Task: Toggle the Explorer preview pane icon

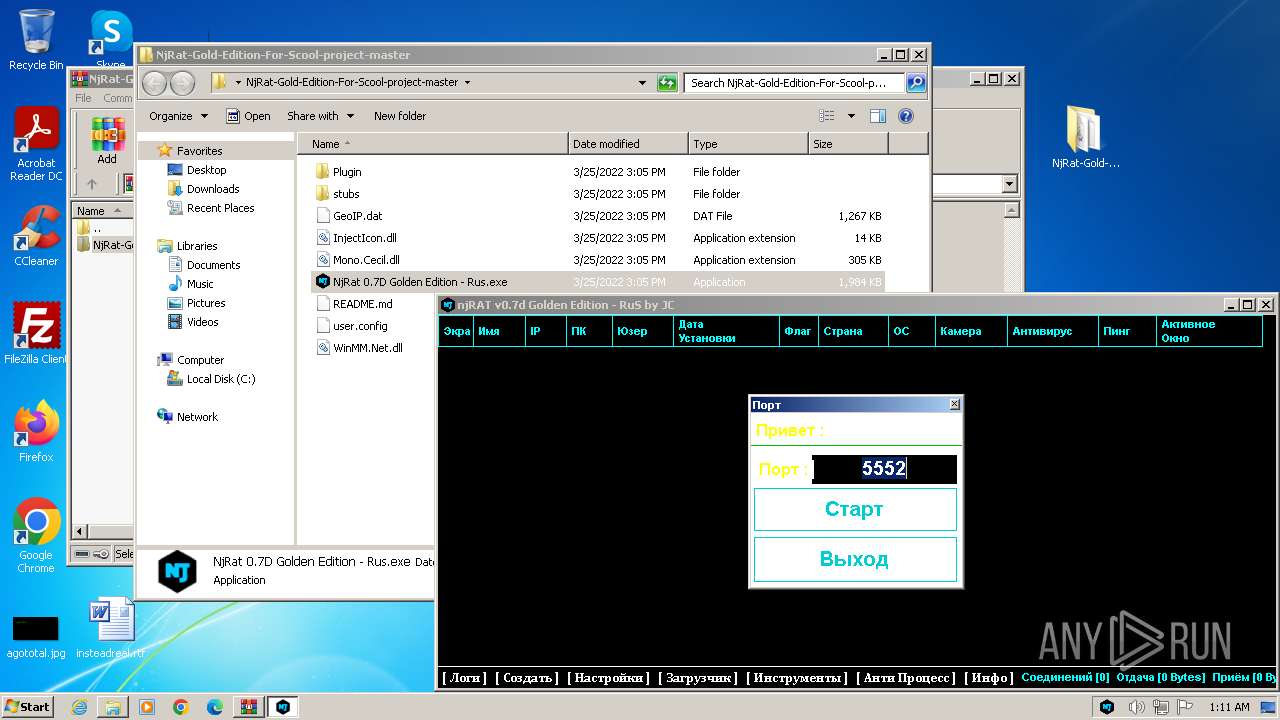Action: [877, 116]
